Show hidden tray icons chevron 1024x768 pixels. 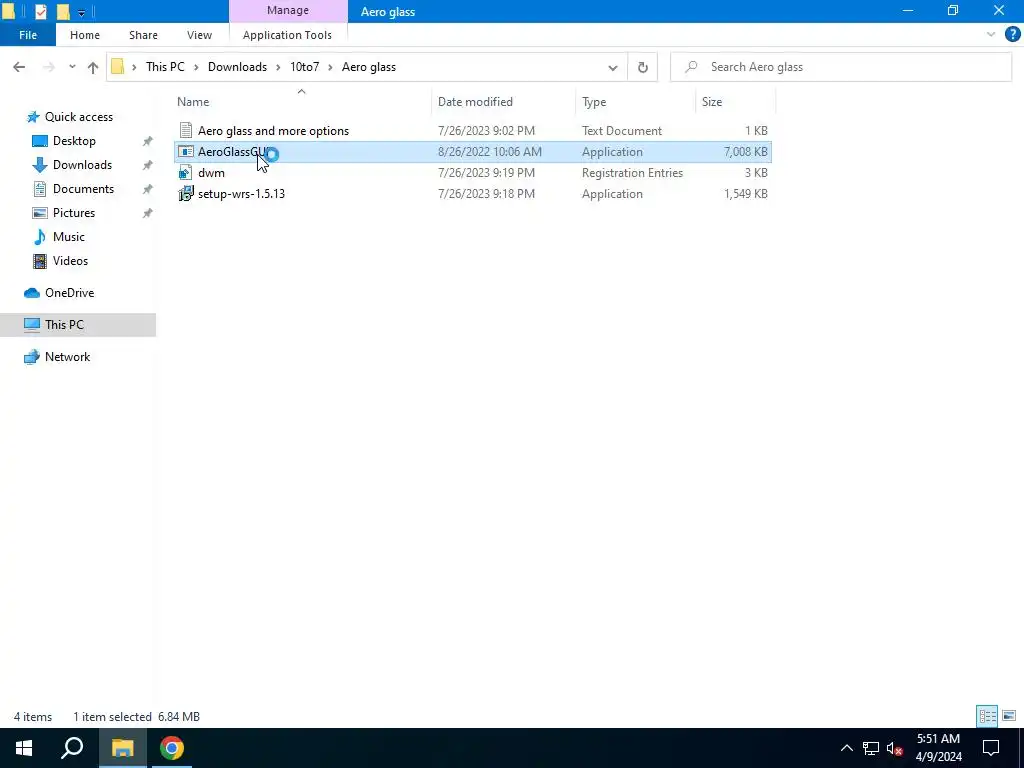coord(846,748)
